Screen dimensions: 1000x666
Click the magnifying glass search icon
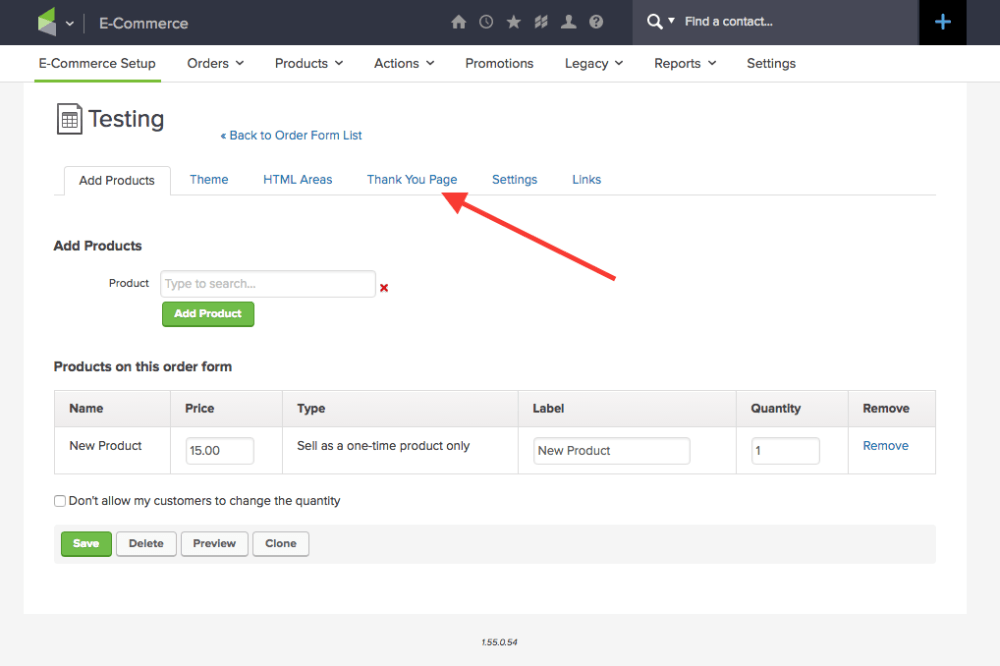pyautogui.click(x=654, y=22)
